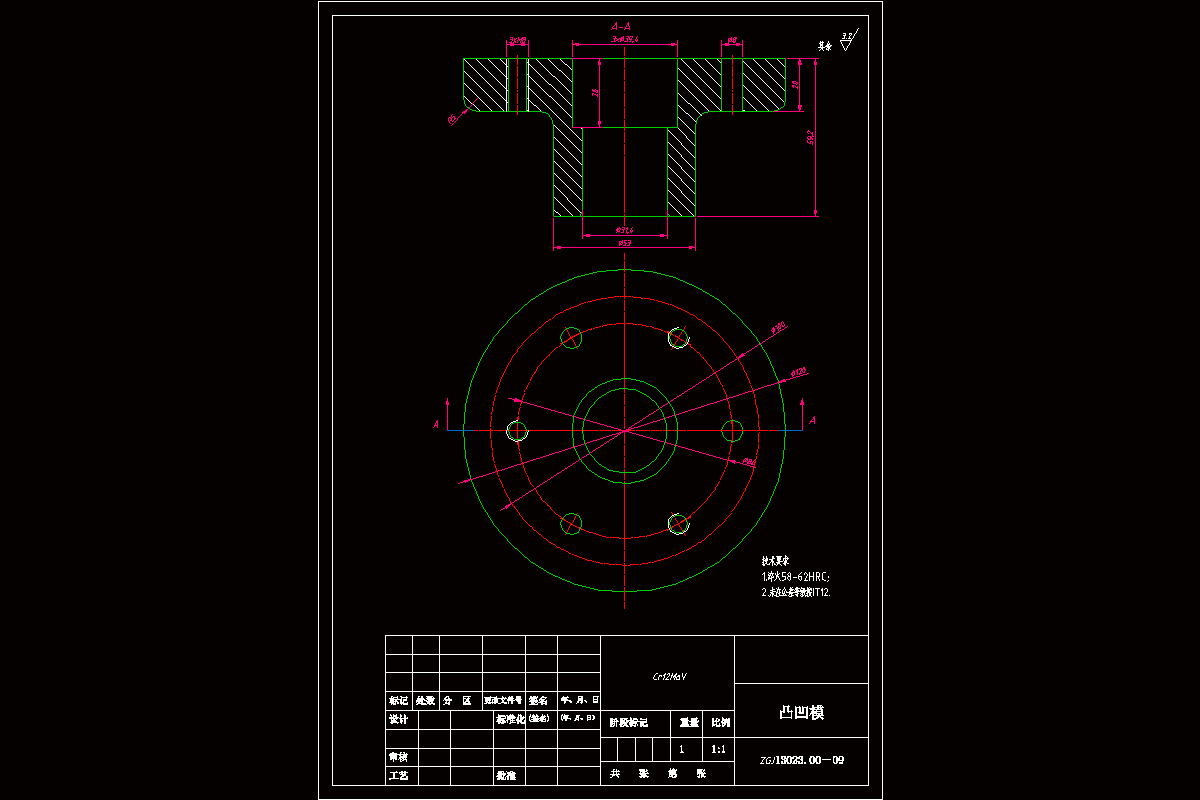1200x800 pixels.
Task: Click the '技术要求' heading
Action: tap(777, 562)
